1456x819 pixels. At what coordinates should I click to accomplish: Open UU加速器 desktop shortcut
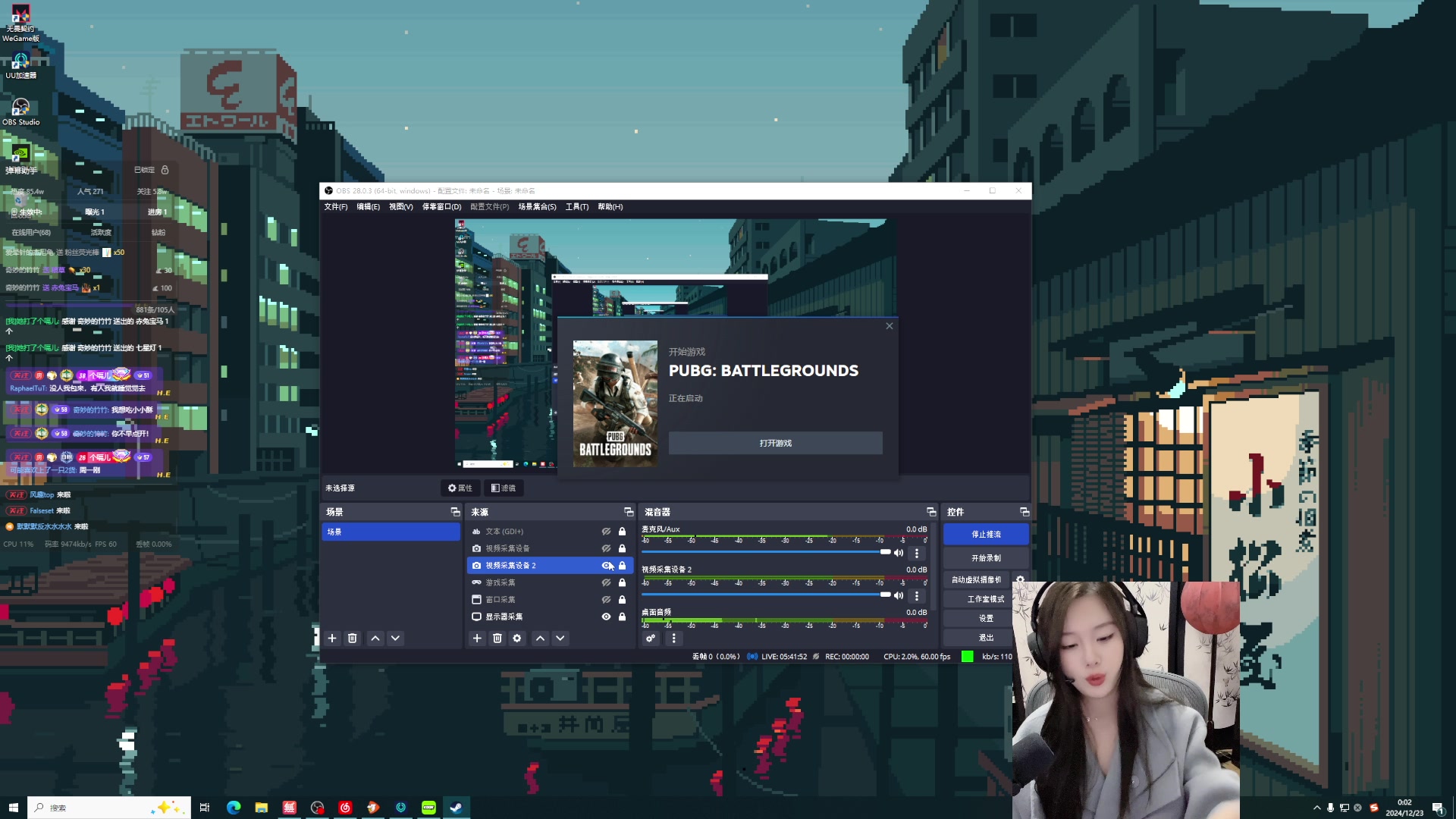click(20, 65)
